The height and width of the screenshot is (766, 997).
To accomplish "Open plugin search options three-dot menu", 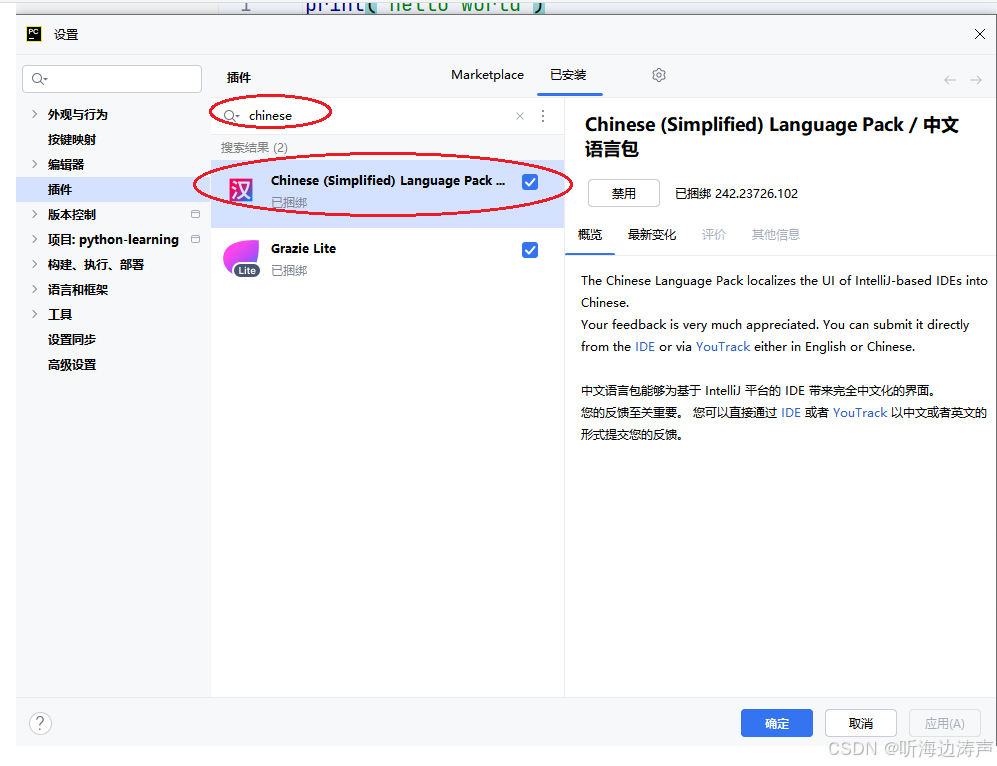I will (543, 116).
